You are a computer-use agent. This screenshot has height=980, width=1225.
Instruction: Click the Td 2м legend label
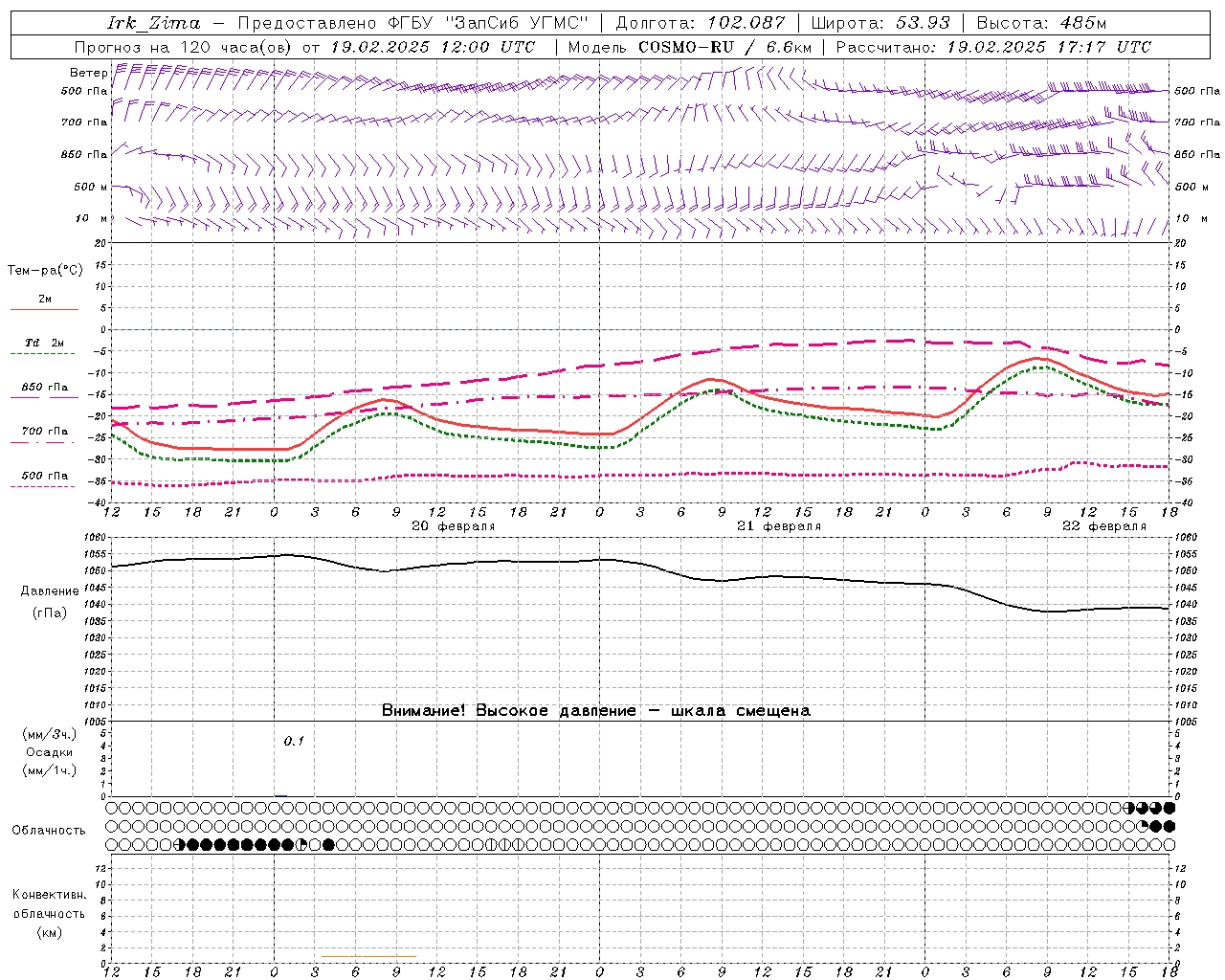(44, 343)
